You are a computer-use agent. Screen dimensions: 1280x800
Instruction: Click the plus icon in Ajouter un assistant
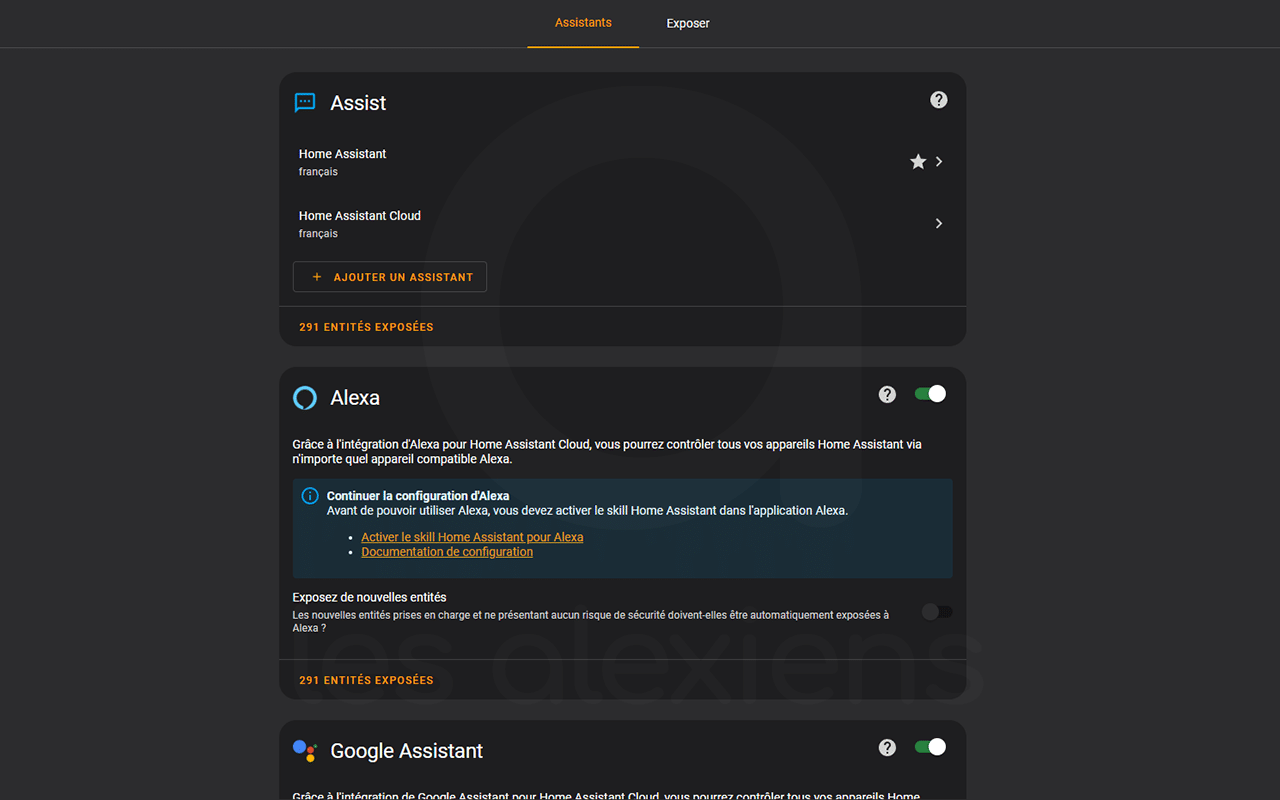point(317,277)
